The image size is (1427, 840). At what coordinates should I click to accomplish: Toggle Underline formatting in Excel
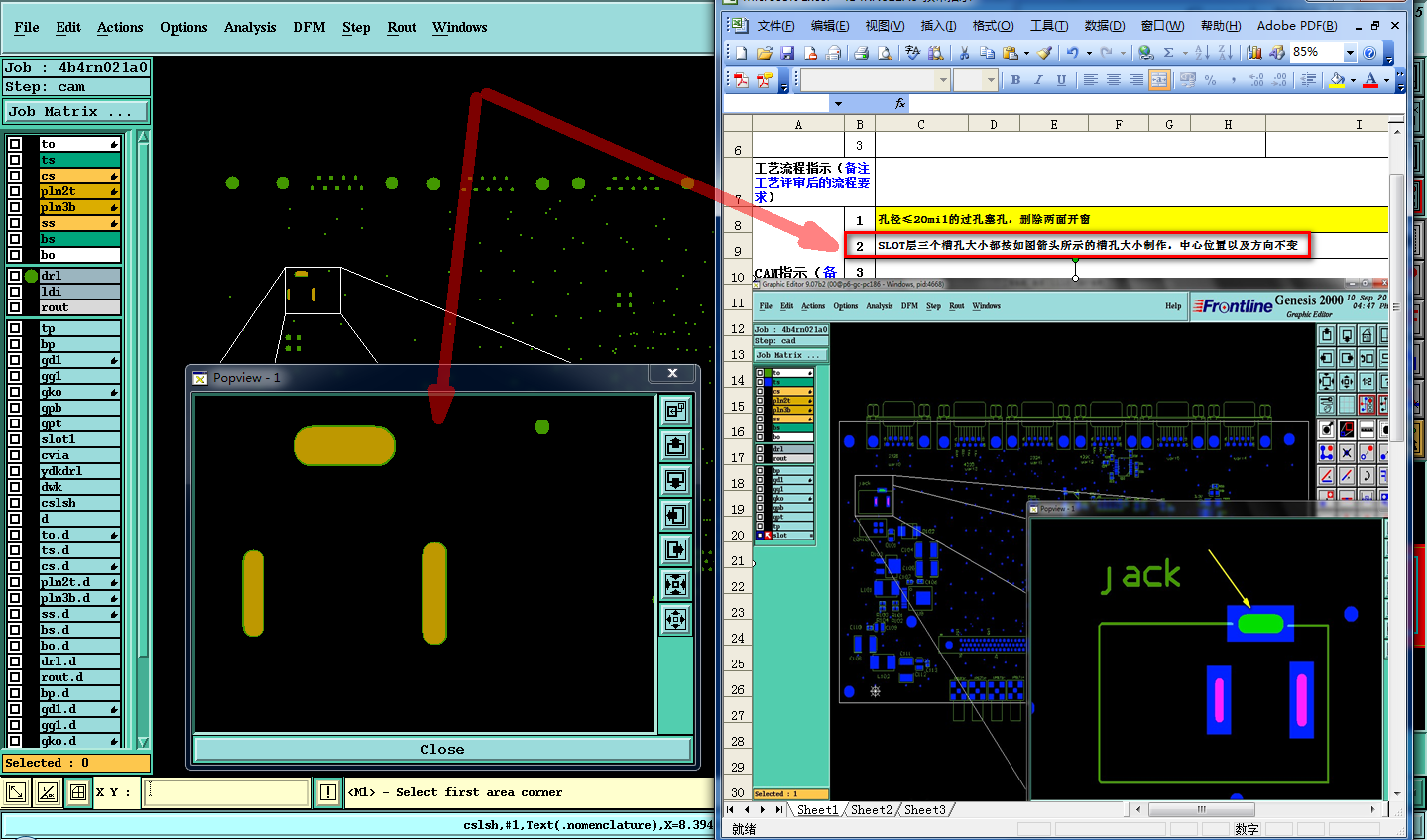1061,80
